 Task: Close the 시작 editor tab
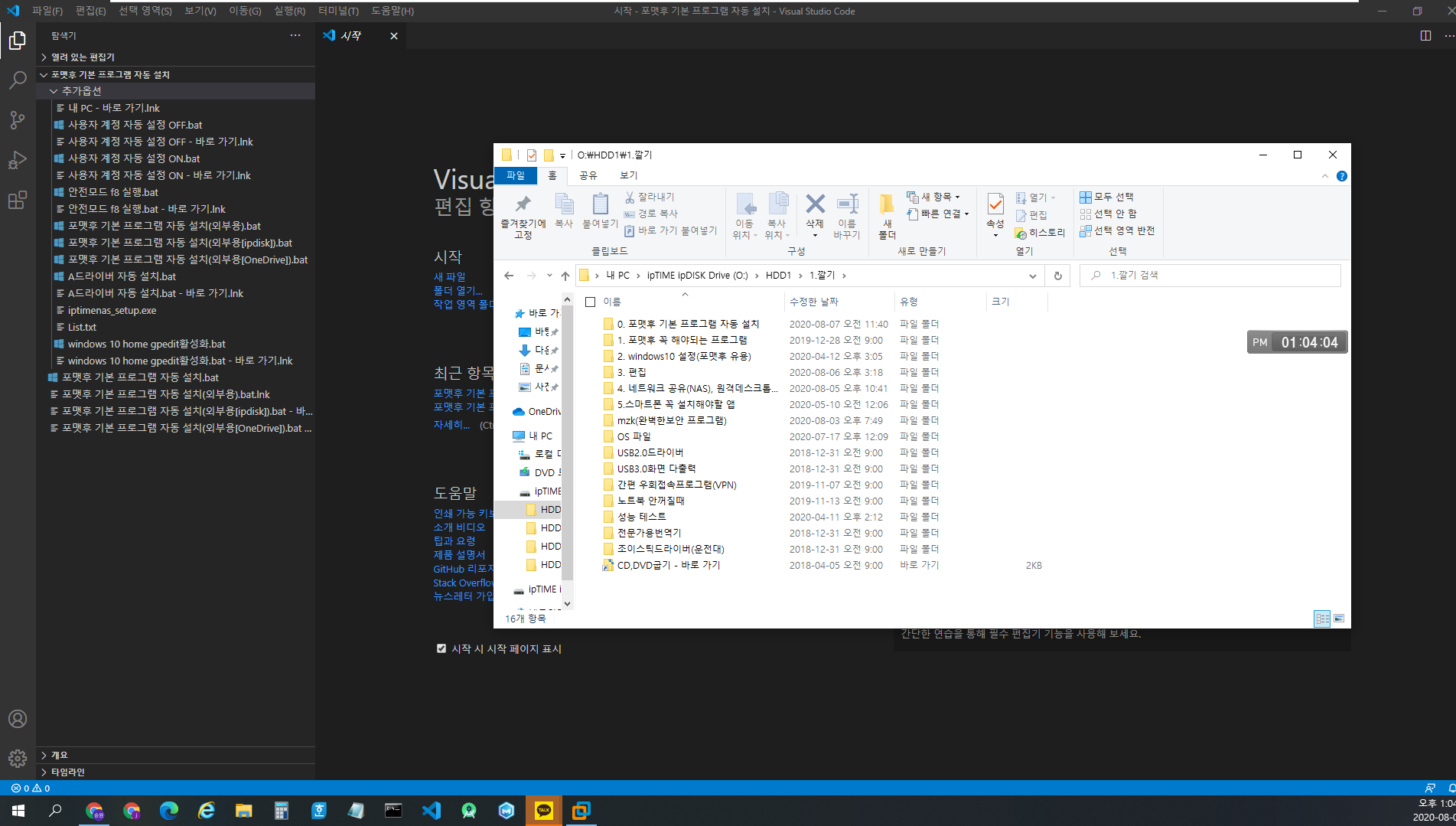click(394, 36)
